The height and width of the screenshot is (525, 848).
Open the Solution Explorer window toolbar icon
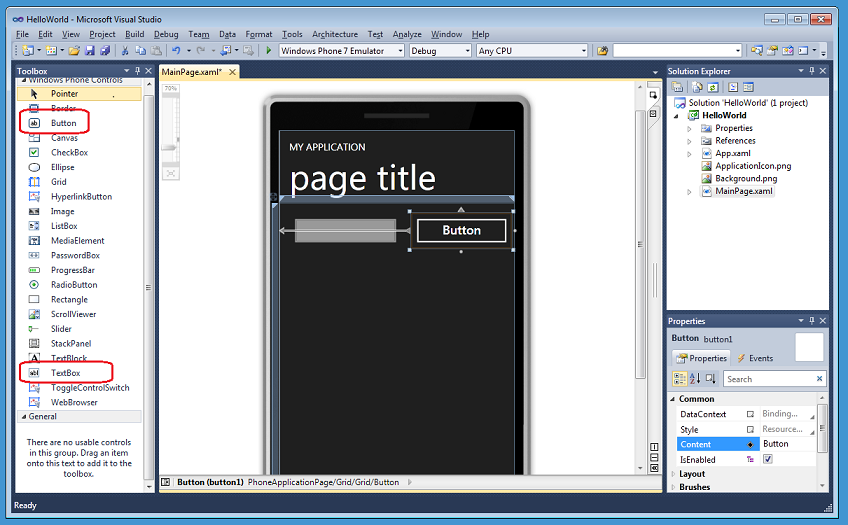[x=757, y=50]
